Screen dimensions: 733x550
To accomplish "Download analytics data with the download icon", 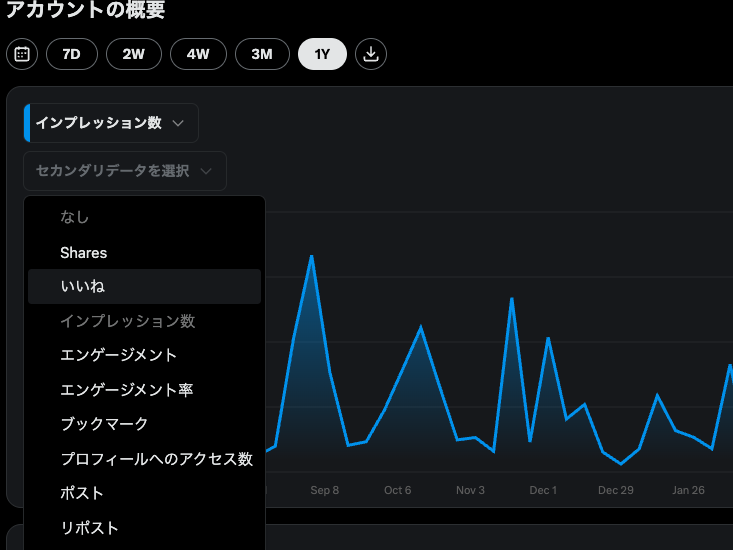I will 371,54.
